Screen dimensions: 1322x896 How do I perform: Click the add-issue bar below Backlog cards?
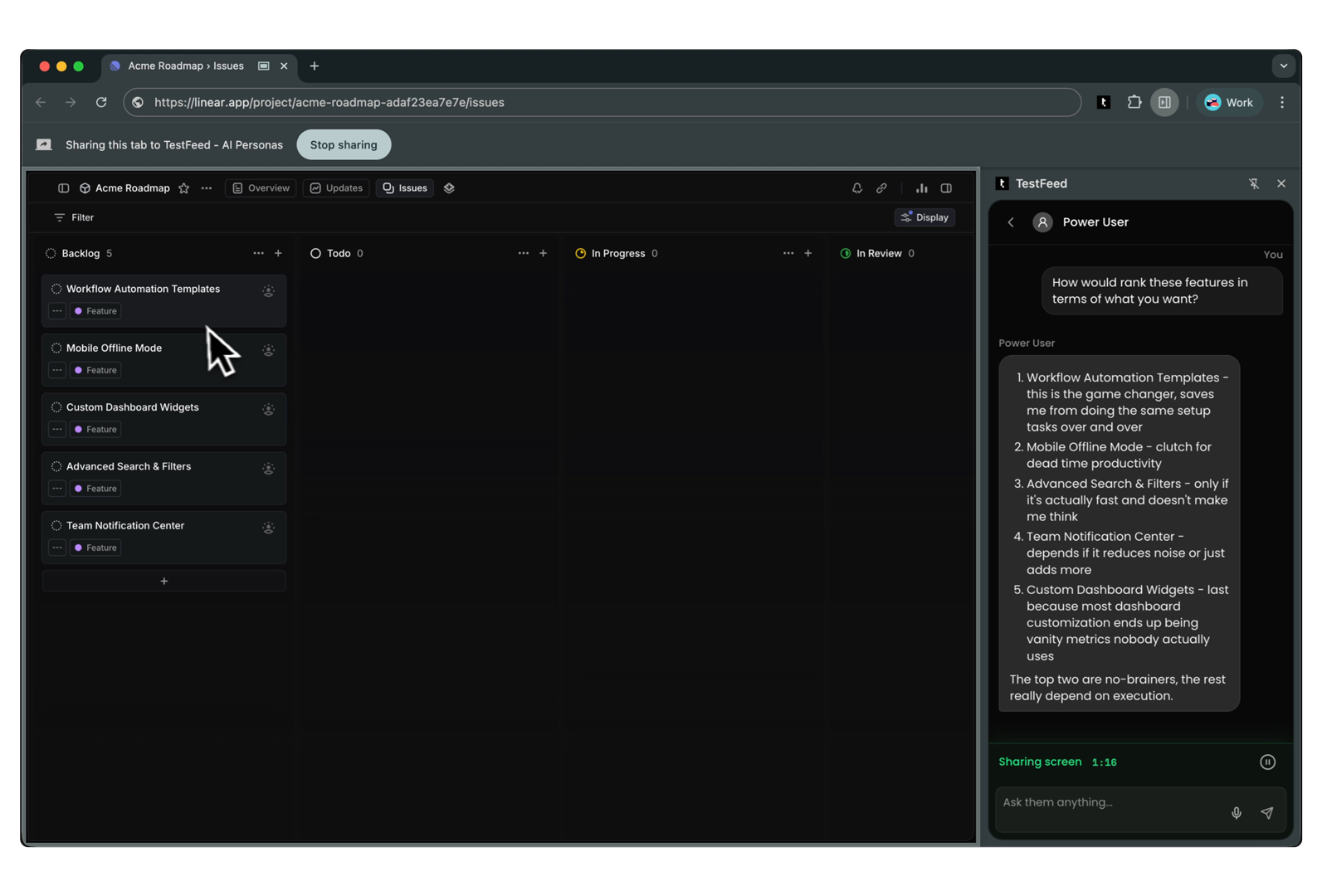point(164,582)
